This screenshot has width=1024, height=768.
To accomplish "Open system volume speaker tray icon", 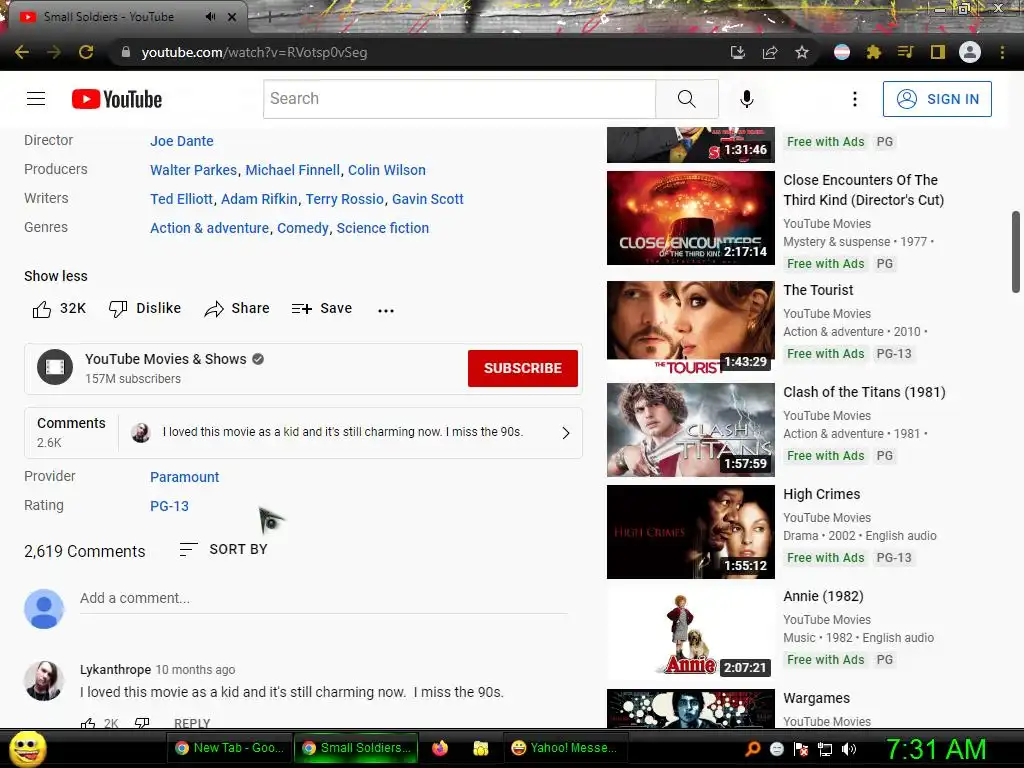I will coord(849,749).
